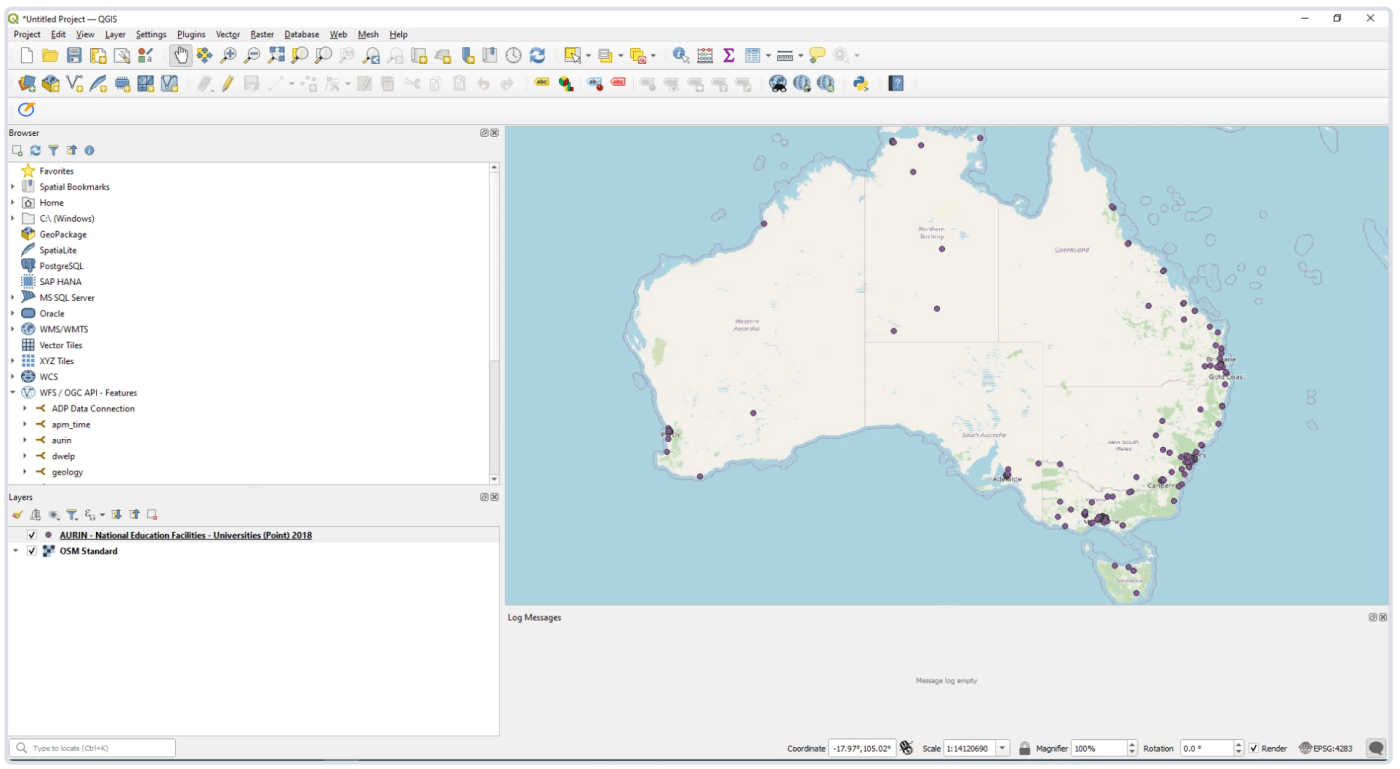Open the Python Console icon
This screenshot has width=1400, height=769.
click(860, 84)
